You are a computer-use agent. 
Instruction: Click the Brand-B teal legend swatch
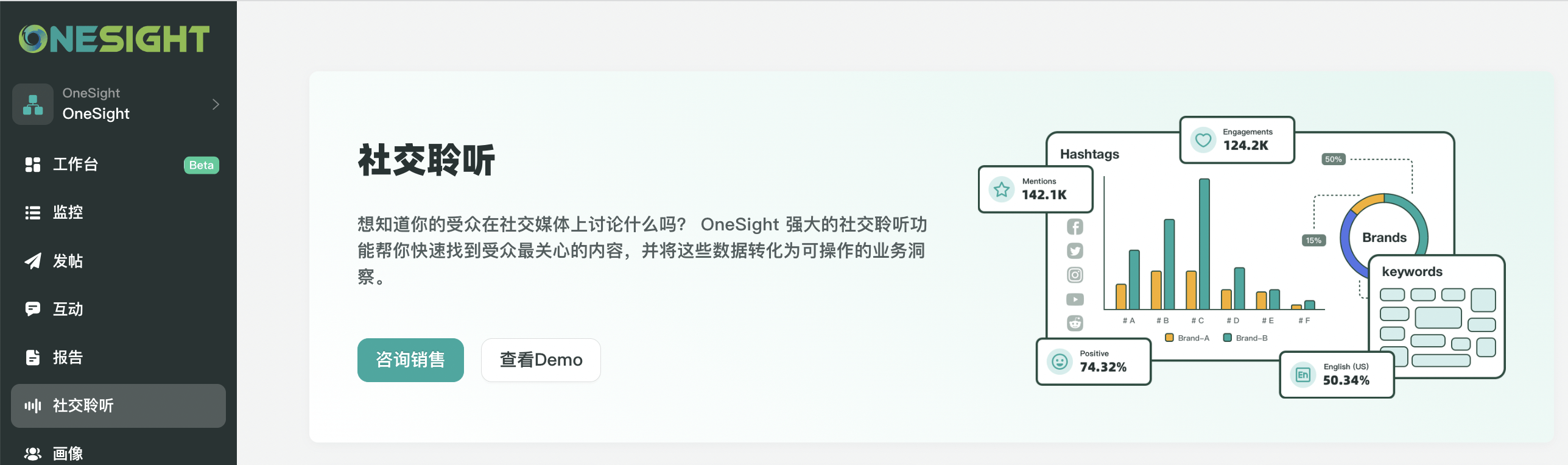point(1228,338)
